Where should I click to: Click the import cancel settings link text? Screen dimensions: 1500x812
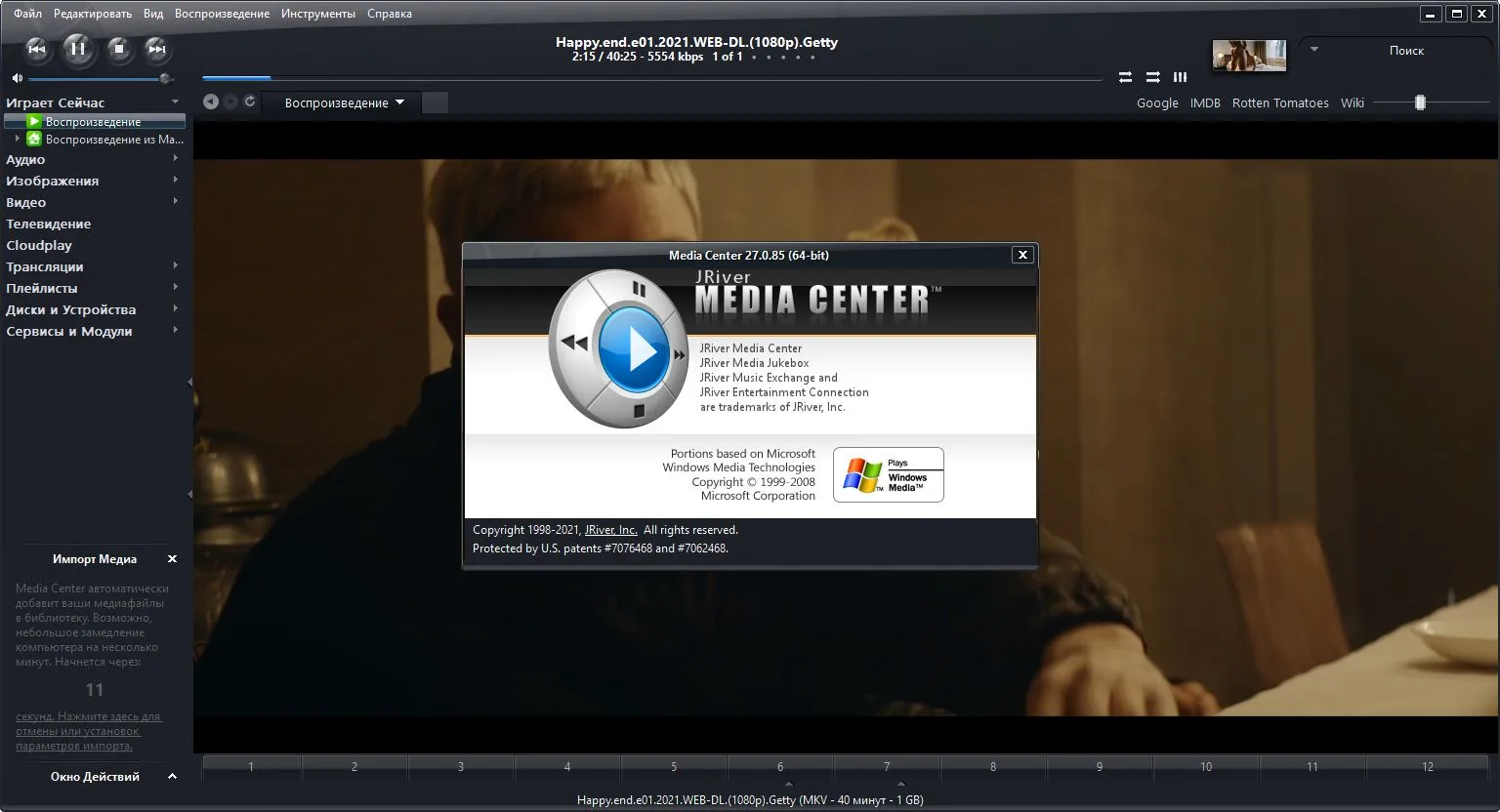coord(88,731)
